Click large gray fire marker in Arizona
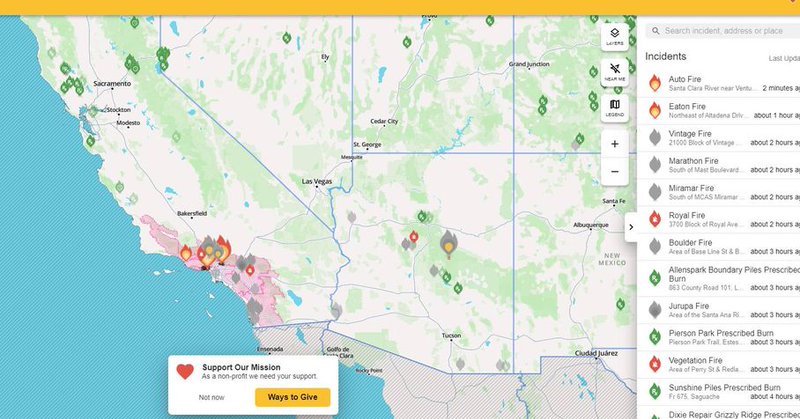 pos(448,244)
